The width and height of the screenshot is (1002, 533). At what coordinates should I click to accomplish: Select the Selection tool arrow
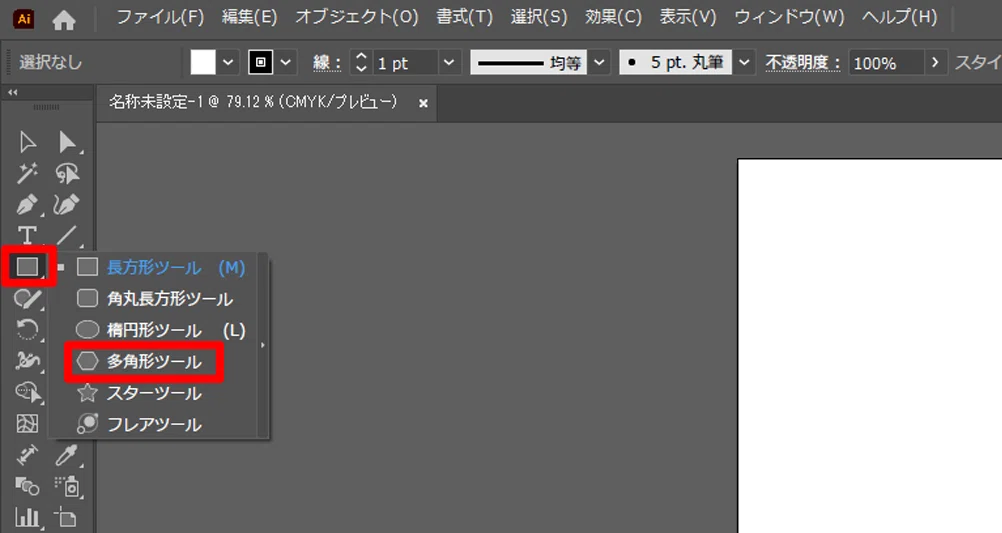pos(27,142)
